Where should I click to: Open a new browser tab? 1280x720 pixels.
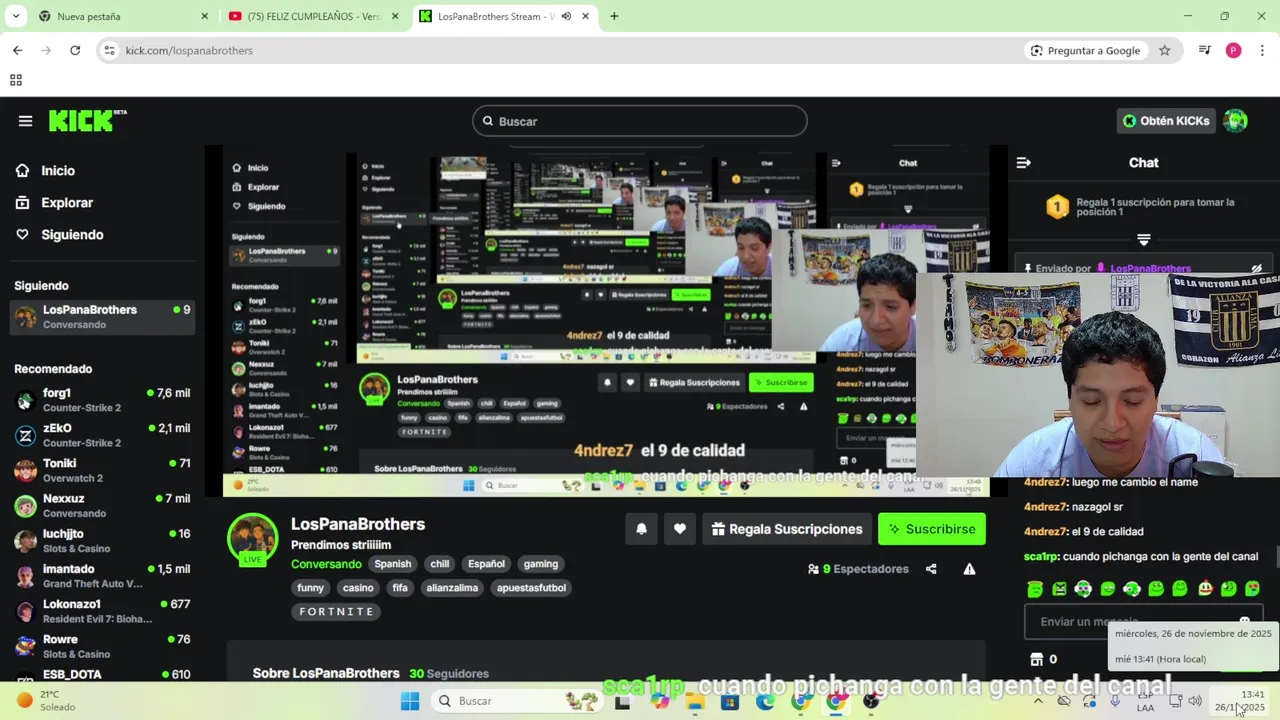pyautogui.click(x=614, y=16)
